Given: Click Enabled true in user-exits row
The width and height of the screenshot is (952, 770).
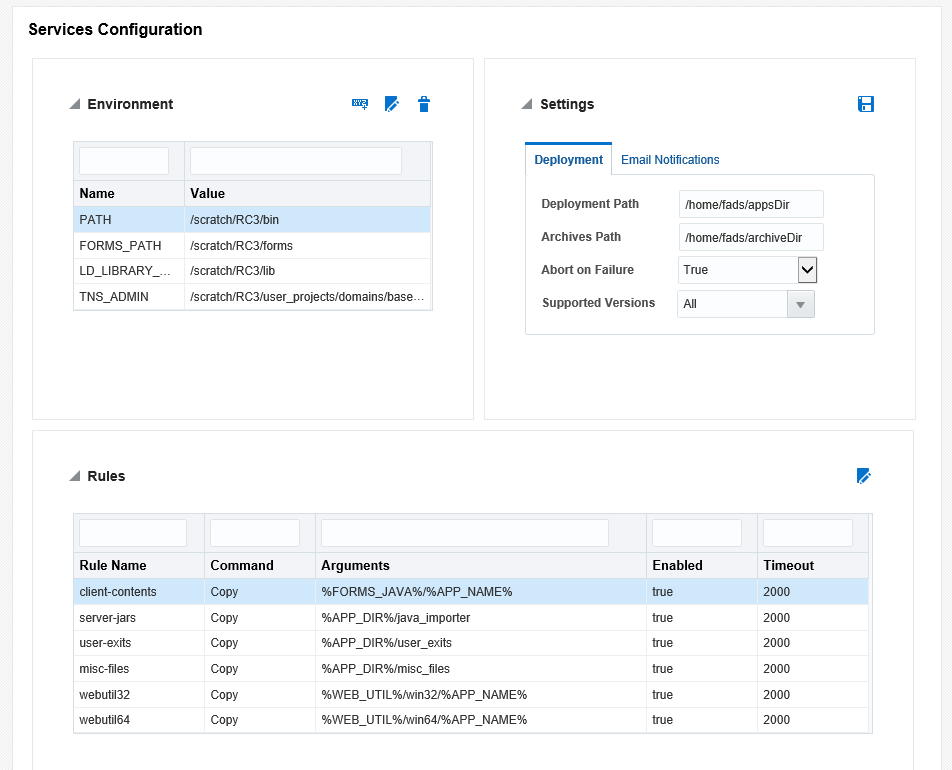Looking at the screenshot, I should click(x=662, y=642).
